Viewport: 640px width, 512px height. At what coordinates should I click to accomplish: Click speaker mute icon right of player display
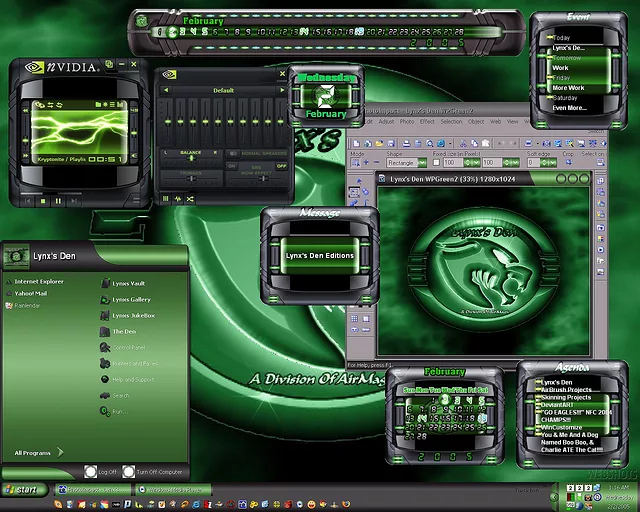(134, 156)
